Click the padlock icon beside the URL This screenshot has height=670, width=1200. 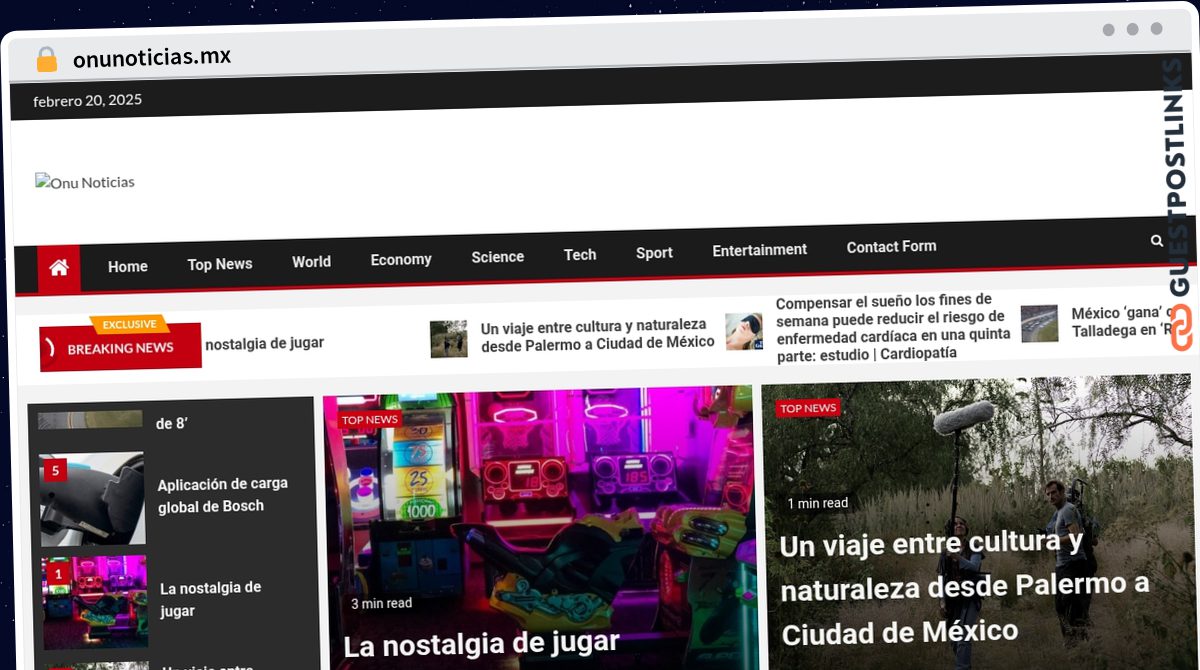(46, 60)
